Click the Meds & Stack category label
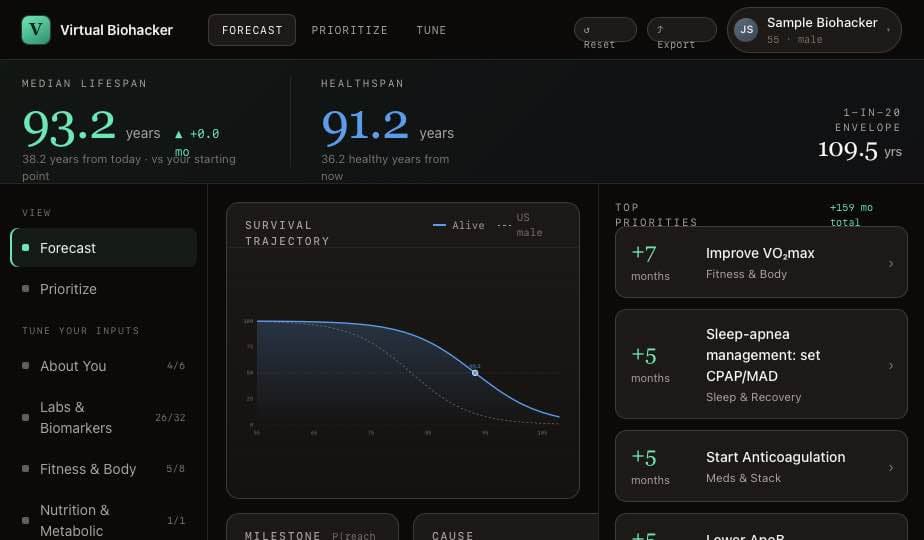 (743, 478)
